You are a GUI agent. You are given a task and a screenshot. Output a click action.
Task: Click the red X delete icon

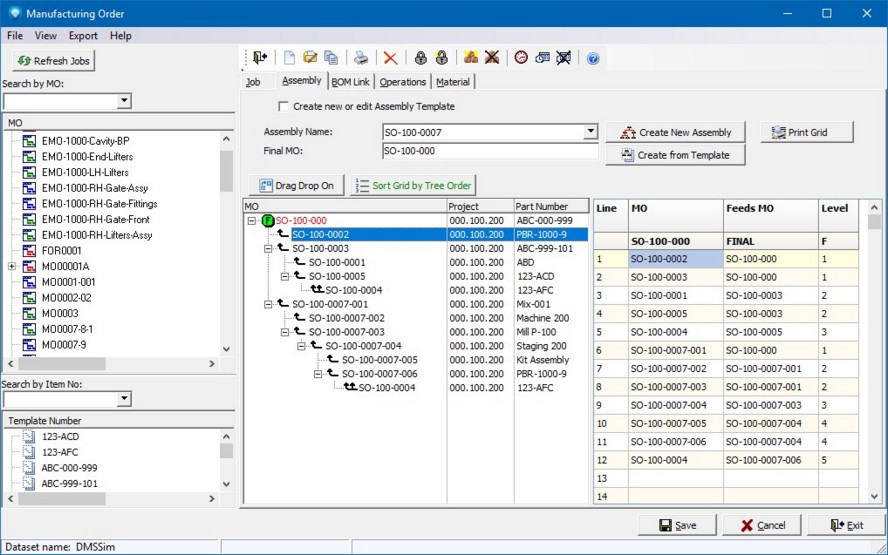pyautogui.click(x=390, y=58)
